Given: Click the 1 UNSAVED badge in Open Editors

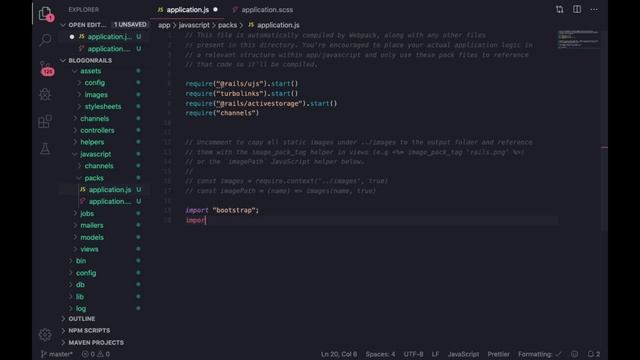Looking at the screenshot, I should coord(130,25).
